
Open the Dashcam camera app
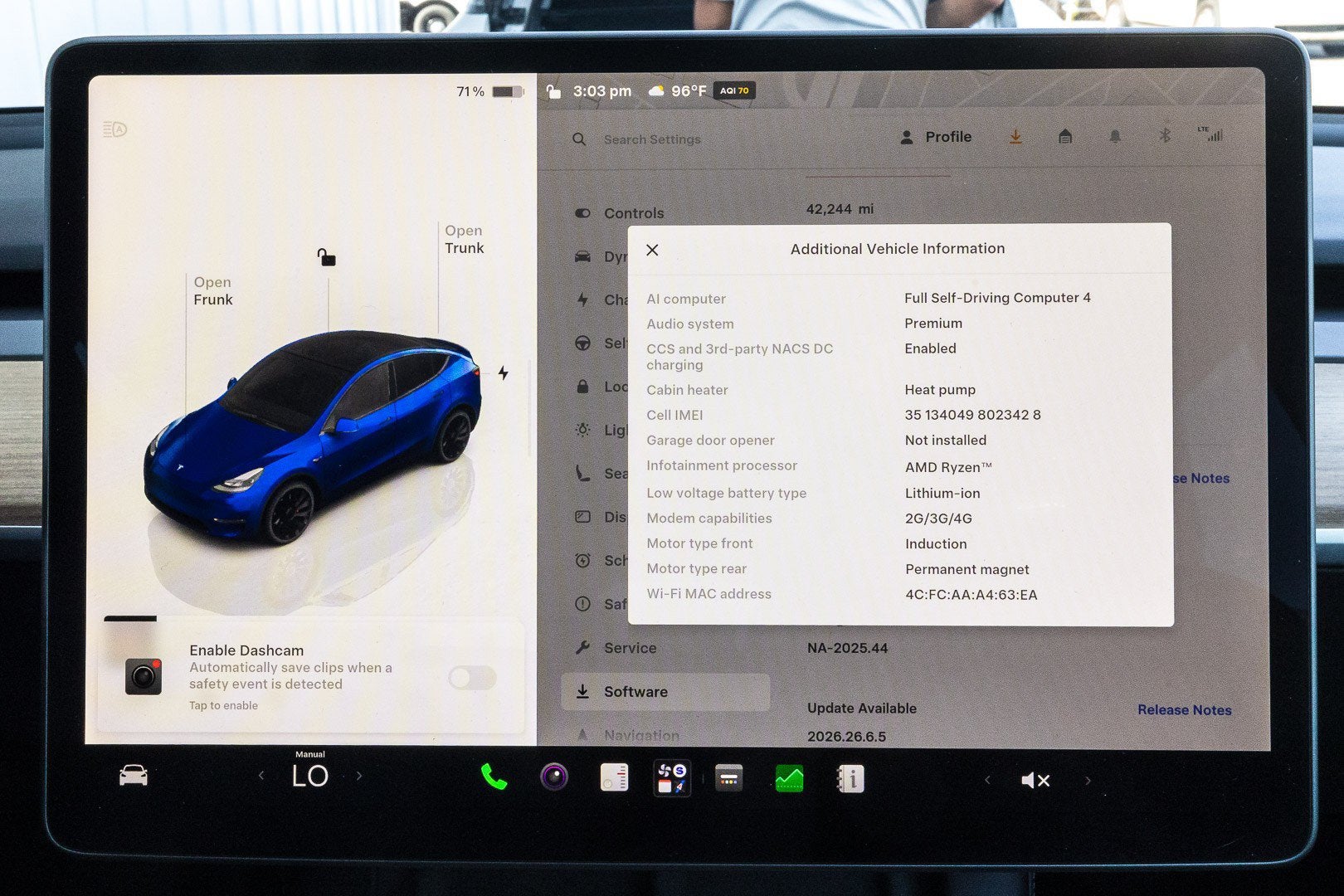[x=554, y=777]
